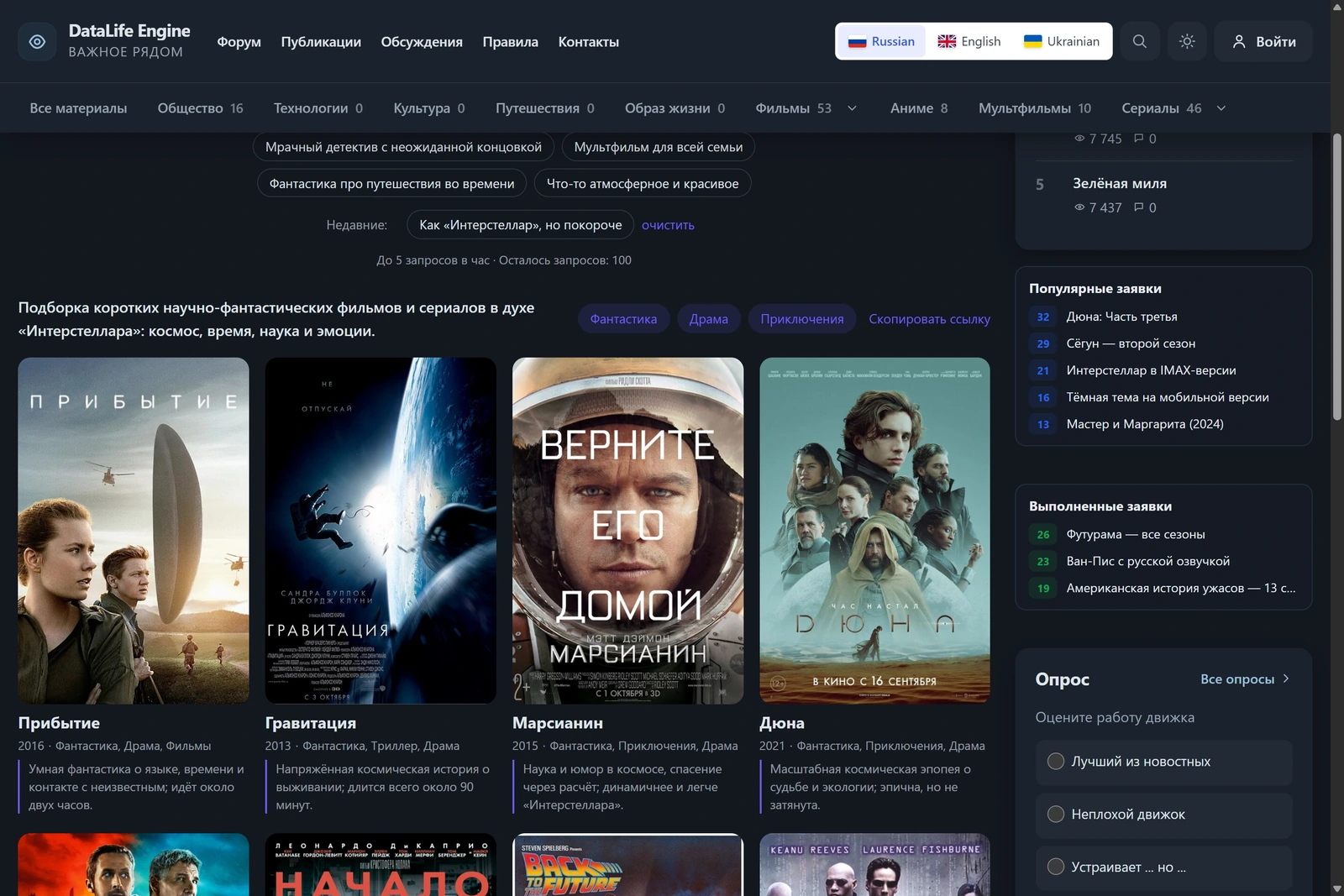Image resolution: width=1344 pixels, height=896 pixels.
Task: Open the Публикации menu item
Action: [x=321, y=42]
